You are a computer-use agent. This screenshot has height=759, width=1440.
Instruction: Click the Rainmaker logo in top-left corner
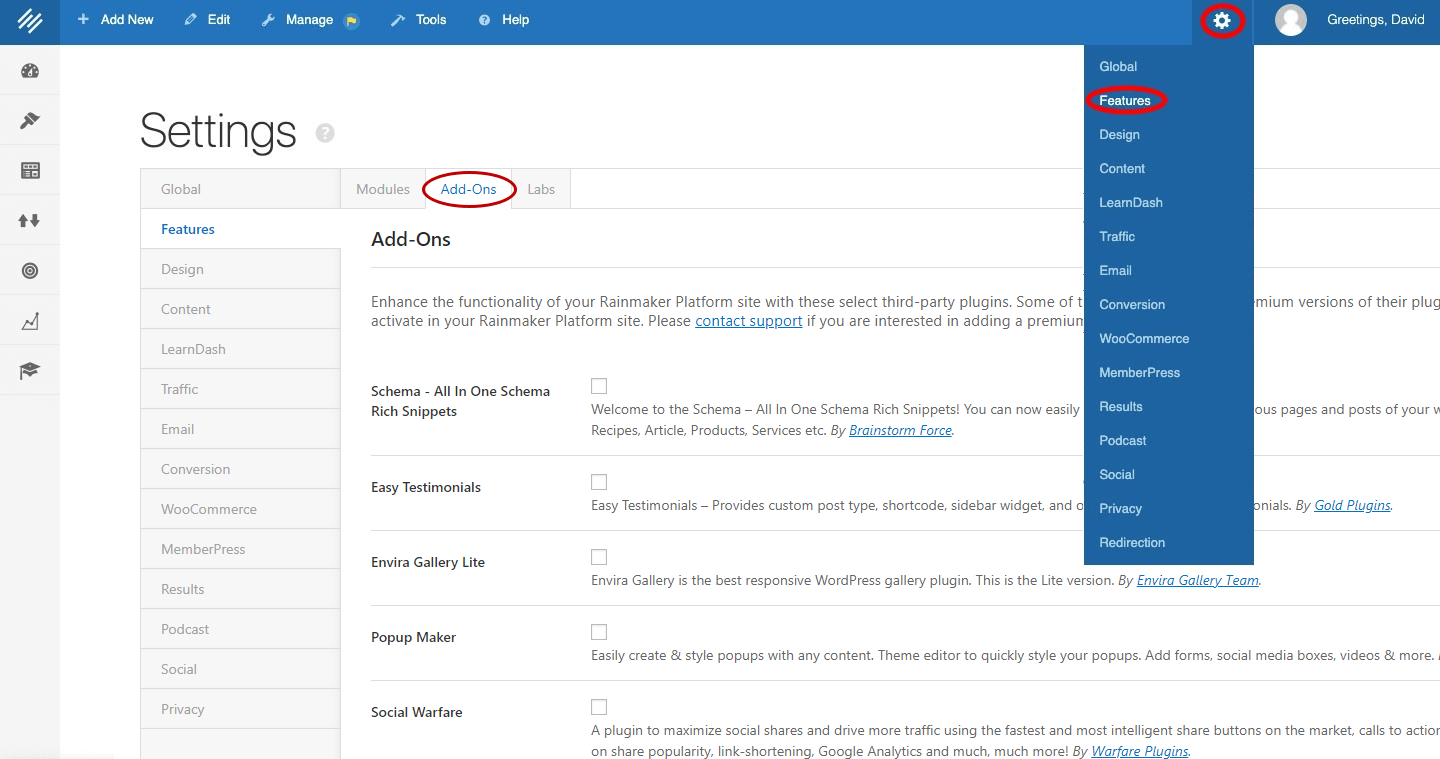pyautogui.click(x=29, y=21)
